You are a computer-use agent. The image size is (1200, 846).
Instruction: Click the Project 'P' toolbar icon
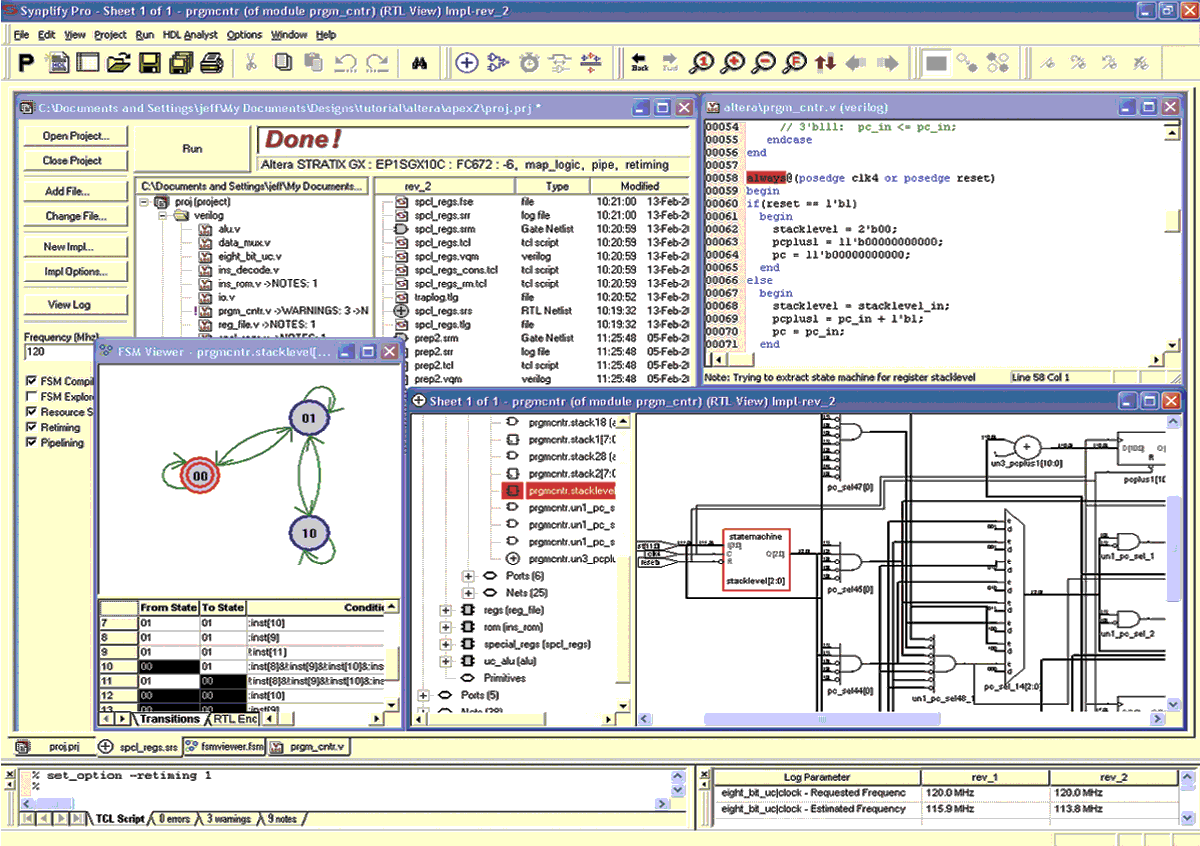27,63
